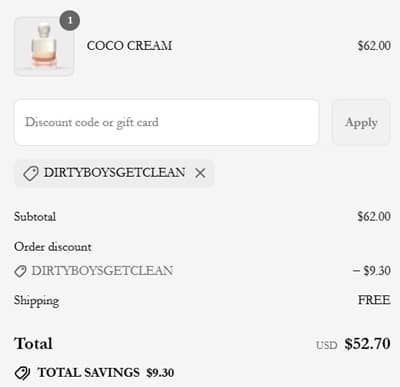Click the tags icon next to Total Savings
Image resolution: width=400 pixels, height=387 pixels.
coord(22,373)
